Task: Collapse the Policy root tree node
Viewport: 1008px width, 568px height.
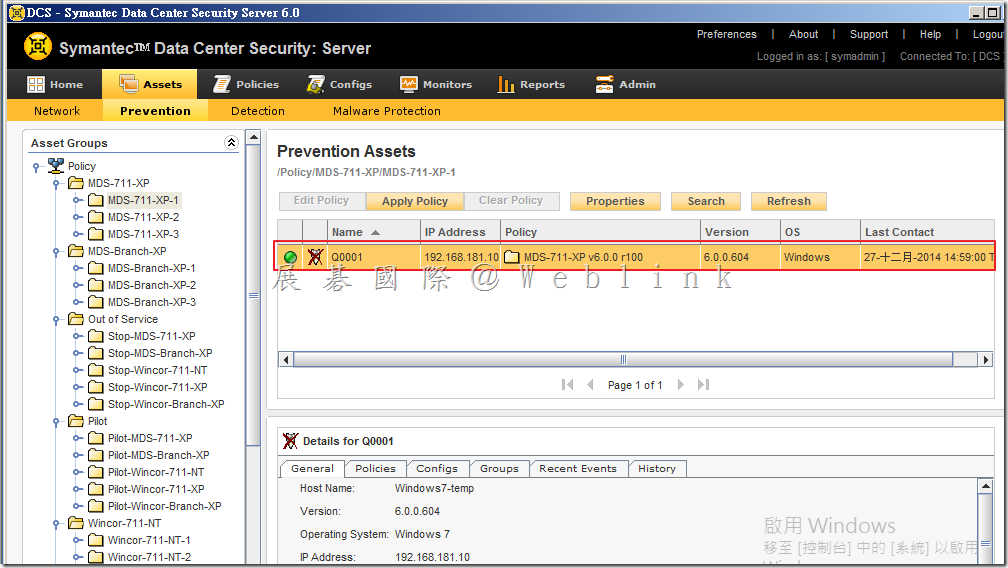Action: [x=36, y=166]
